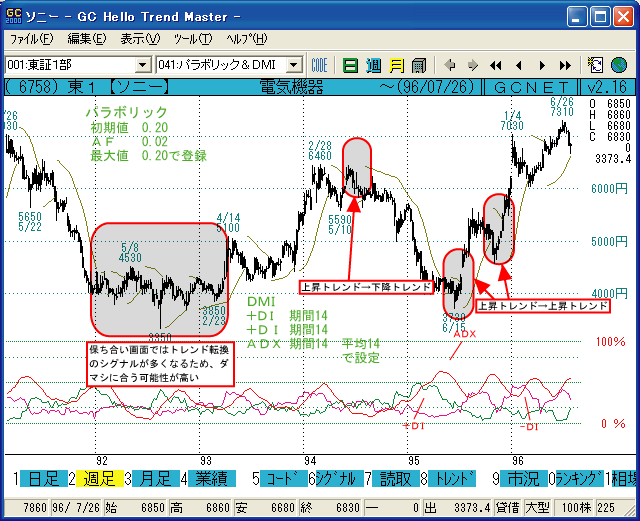Close the GC Hello Trend Master window
The image size is (640, 521).
pos(624,17)
